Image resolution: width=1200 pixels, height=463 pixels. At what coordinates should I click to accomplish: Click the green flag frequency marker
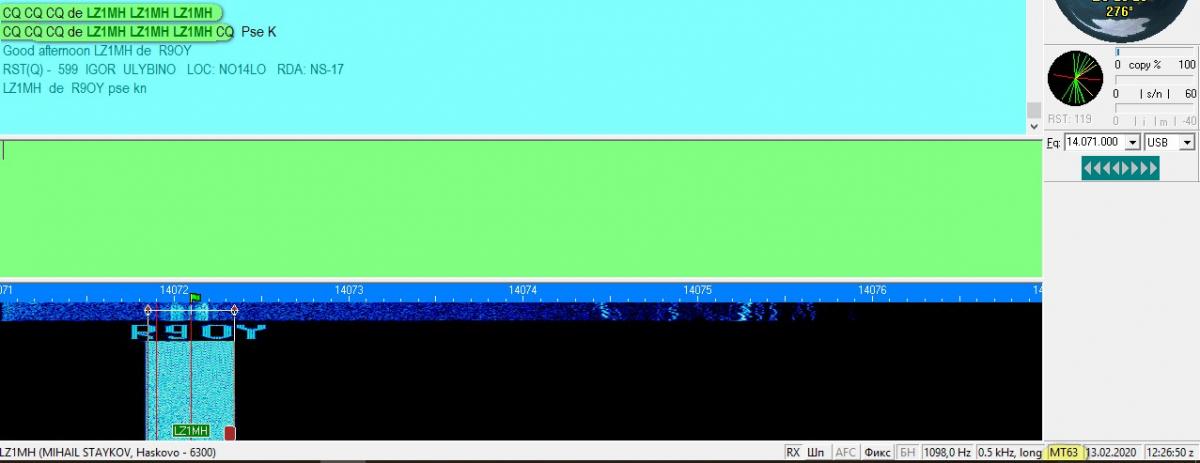pyautogui.click(x=195, y=298)
